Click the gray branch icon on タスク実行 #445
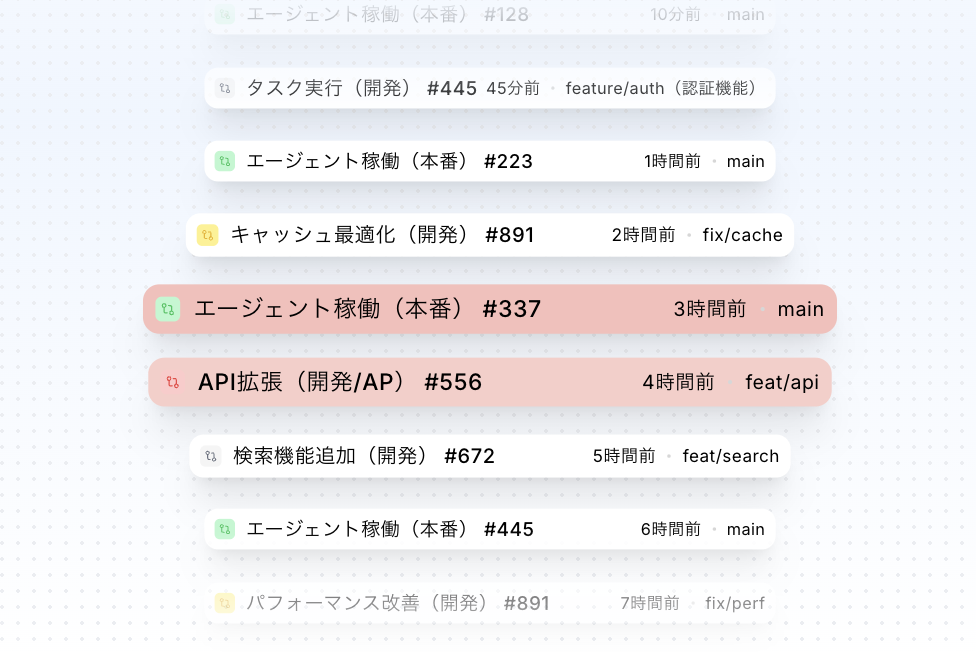 [224, 88]
